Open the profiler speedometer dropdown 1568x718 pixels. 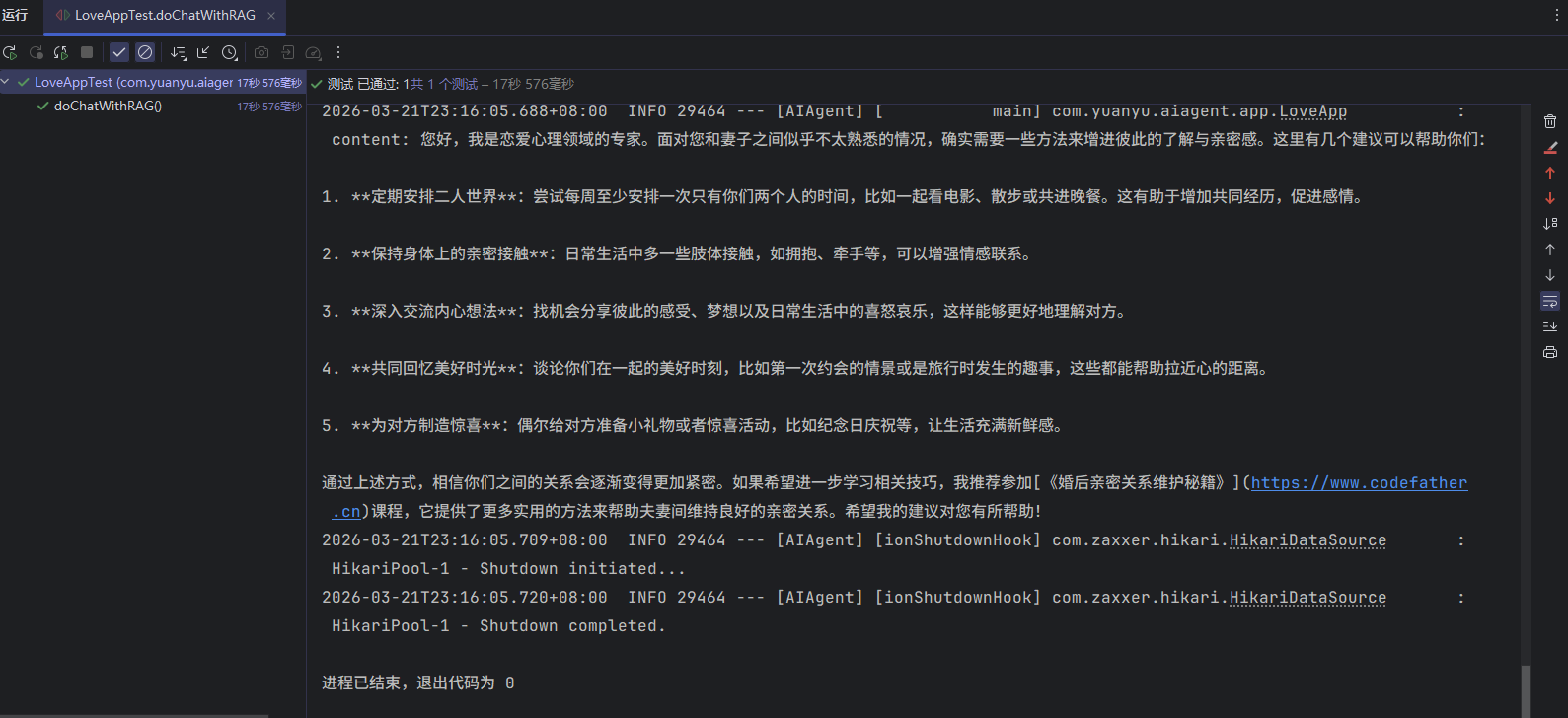click(x=314, y=52)
